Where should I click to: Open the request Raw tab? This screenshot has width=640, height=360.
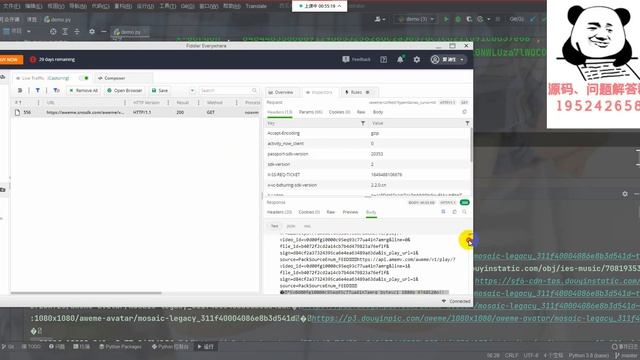361,112
